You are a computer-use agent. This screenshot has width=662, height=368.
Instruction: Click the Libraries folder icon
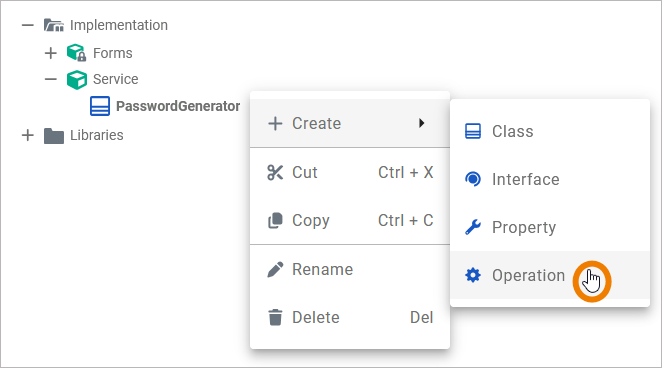(54, 136)
